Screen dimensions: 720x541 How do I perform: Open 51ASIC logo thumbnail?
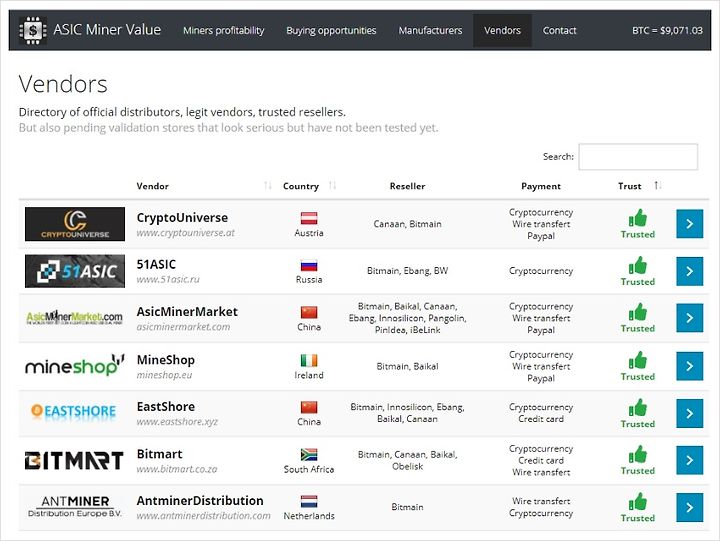click(x=75, y=271)
